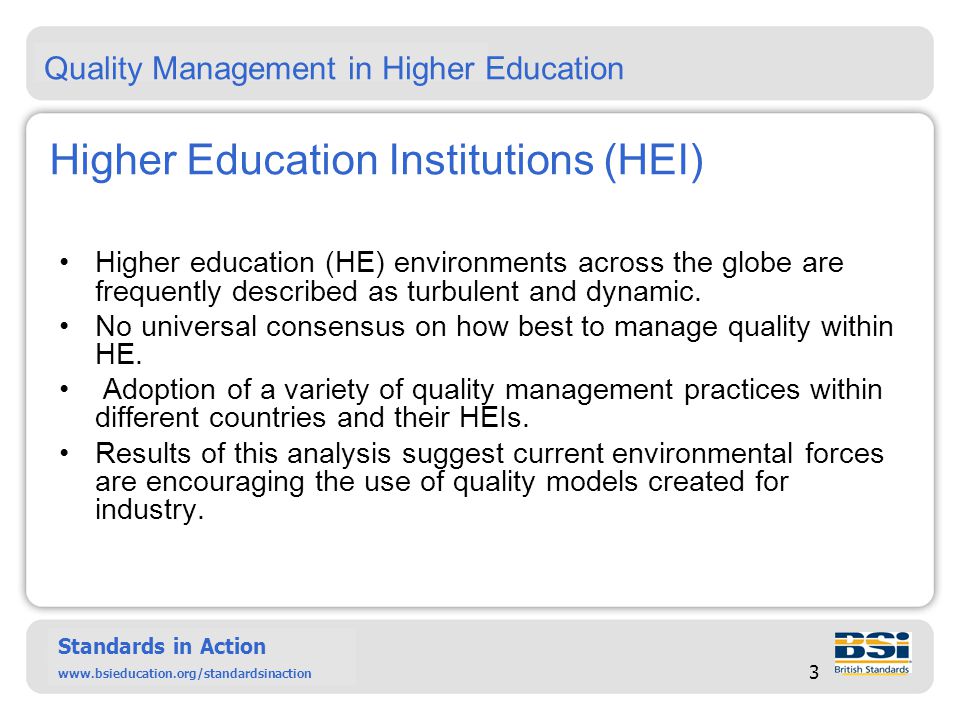Select the Quality Management in Higher Education header
Image resolution: width=960 pixels, height=720 pixels.
pyautogui.click(x=334, y=68)
